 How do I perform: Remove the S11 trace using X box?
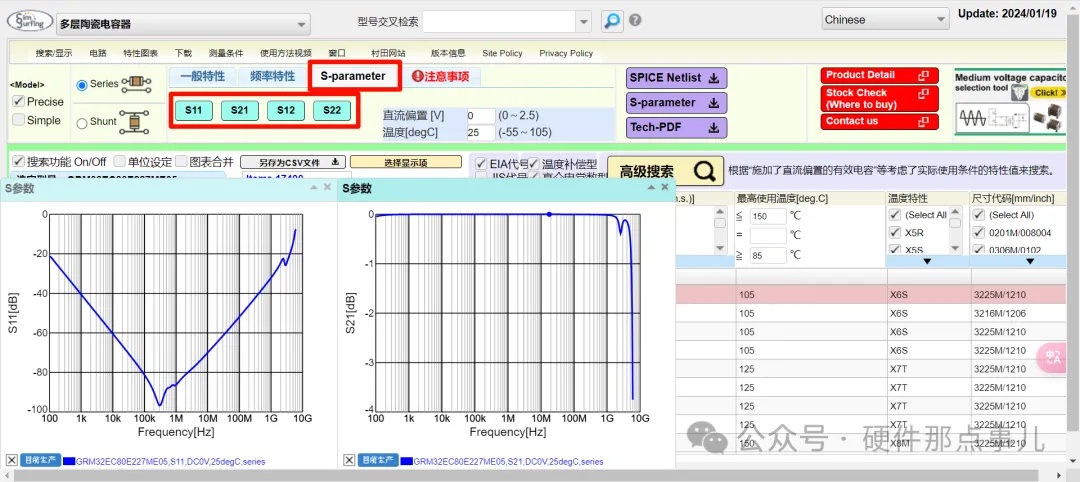pyautogui.click(x=12, y=460)
